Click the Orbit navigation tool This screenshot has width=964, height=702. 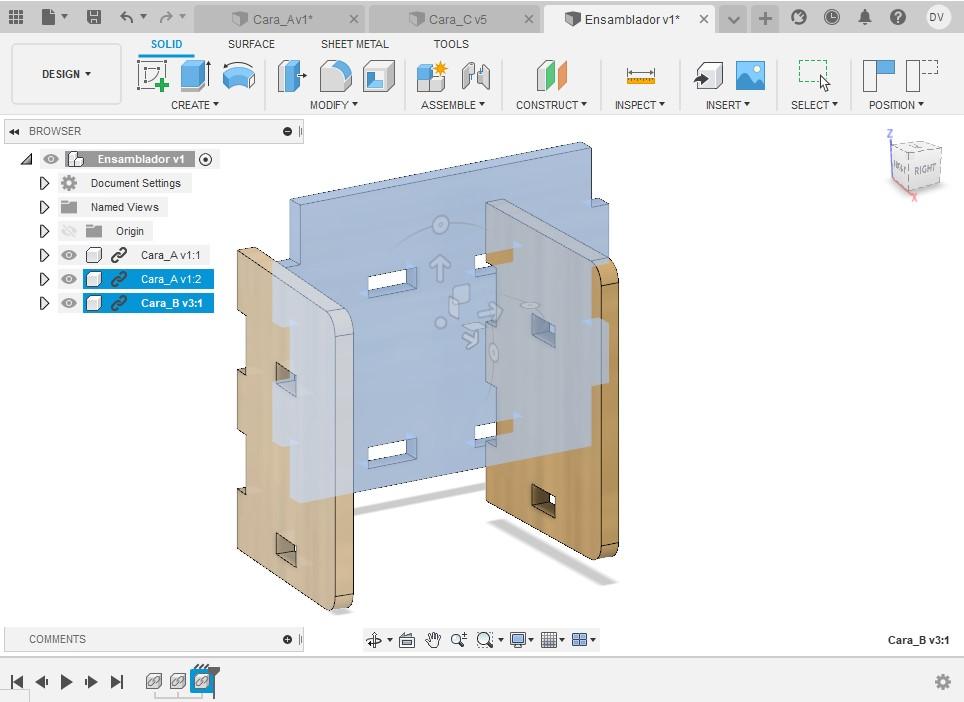pos(374,640)
